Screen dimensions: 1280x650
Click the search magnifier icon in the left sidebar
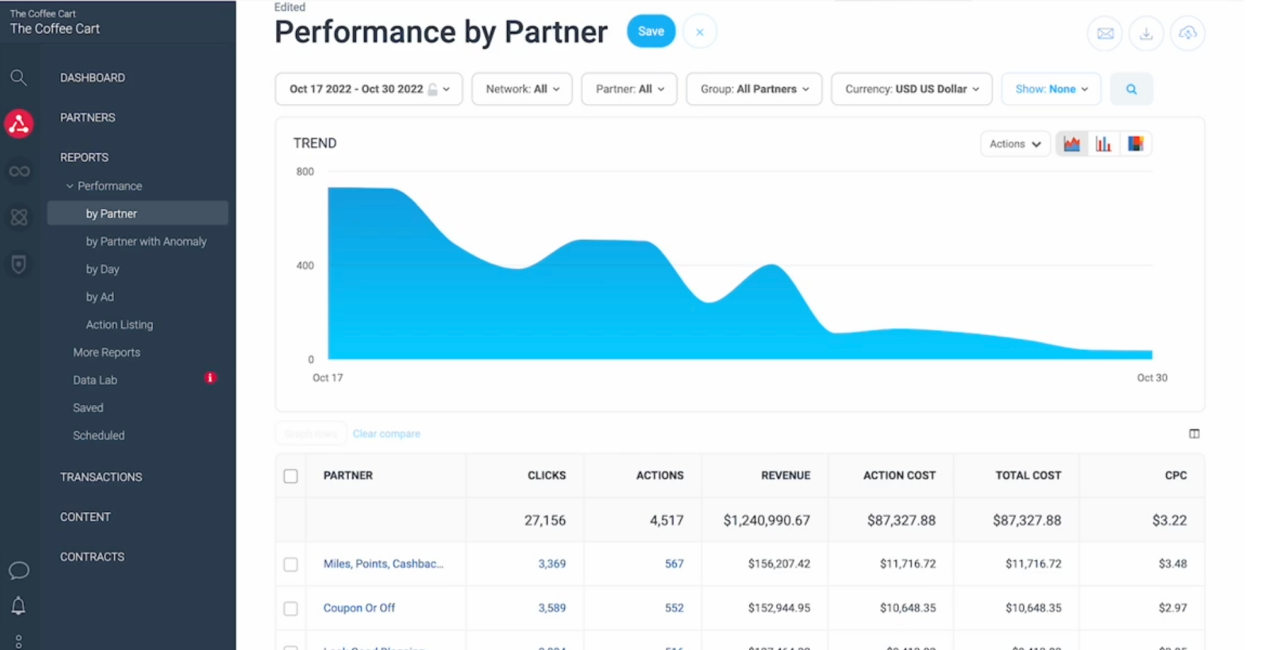click(18, 77)
